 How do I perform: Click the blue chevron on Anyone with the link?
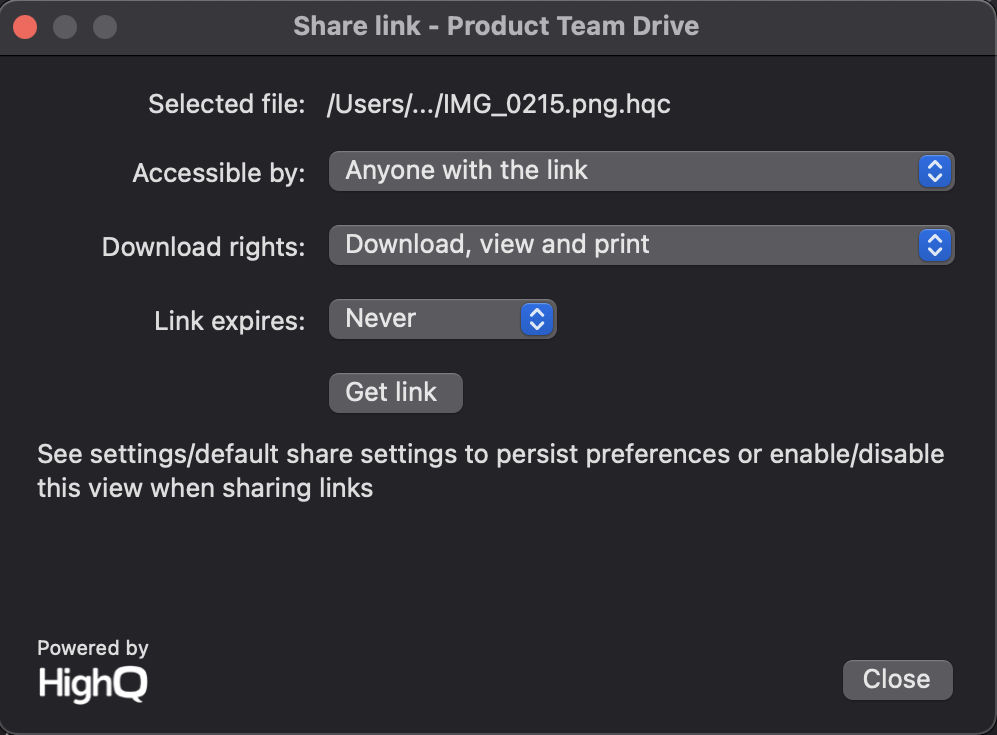point(935,171)
